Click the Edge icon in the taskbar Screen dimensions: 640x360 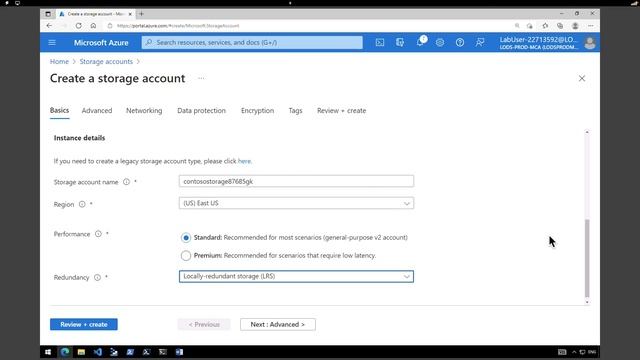tap(65, 352)
